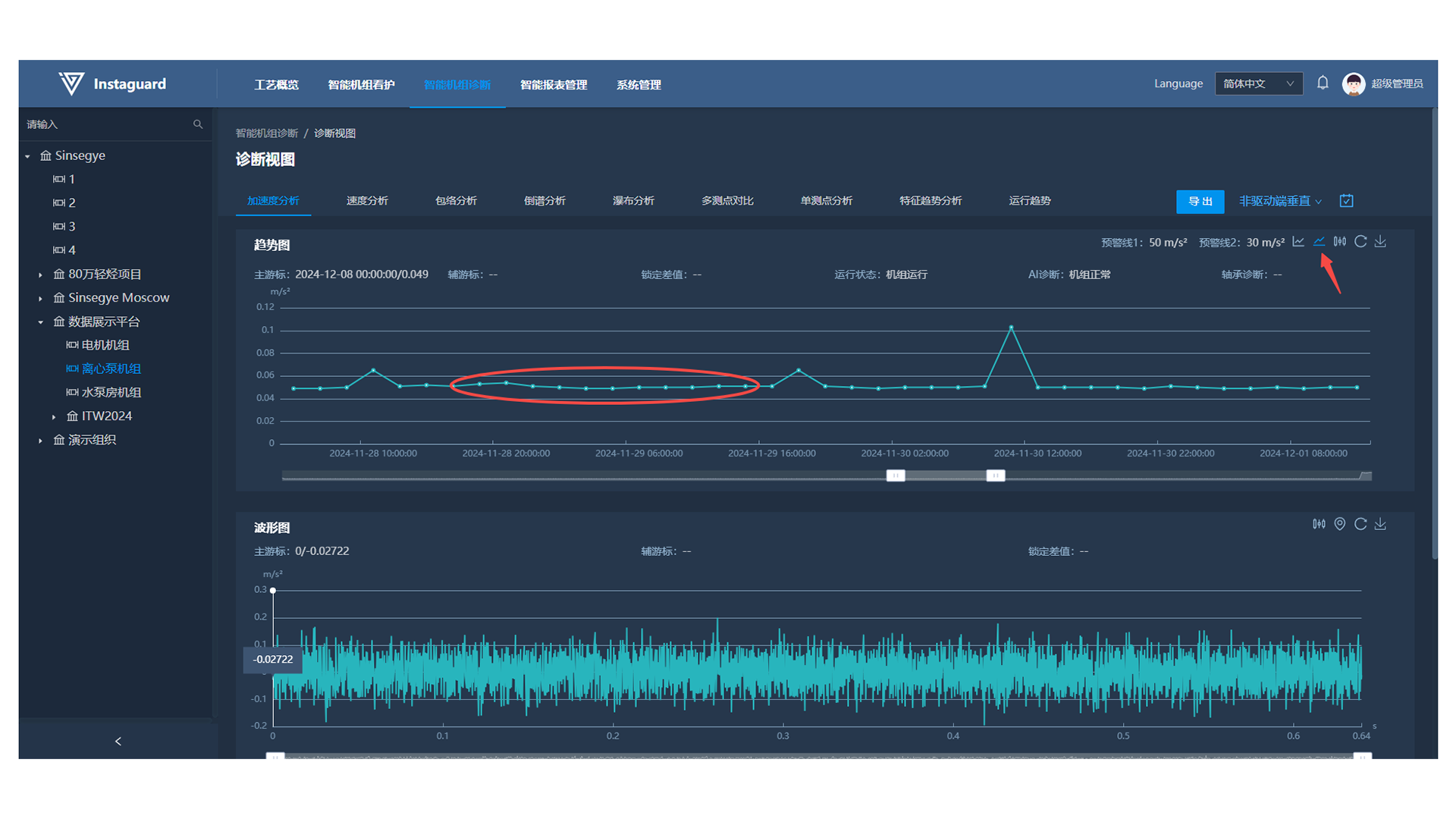Open the calendar check icon next to 非驱动端垂直
Screen dimensions: 1456x819
point(1347,201)
